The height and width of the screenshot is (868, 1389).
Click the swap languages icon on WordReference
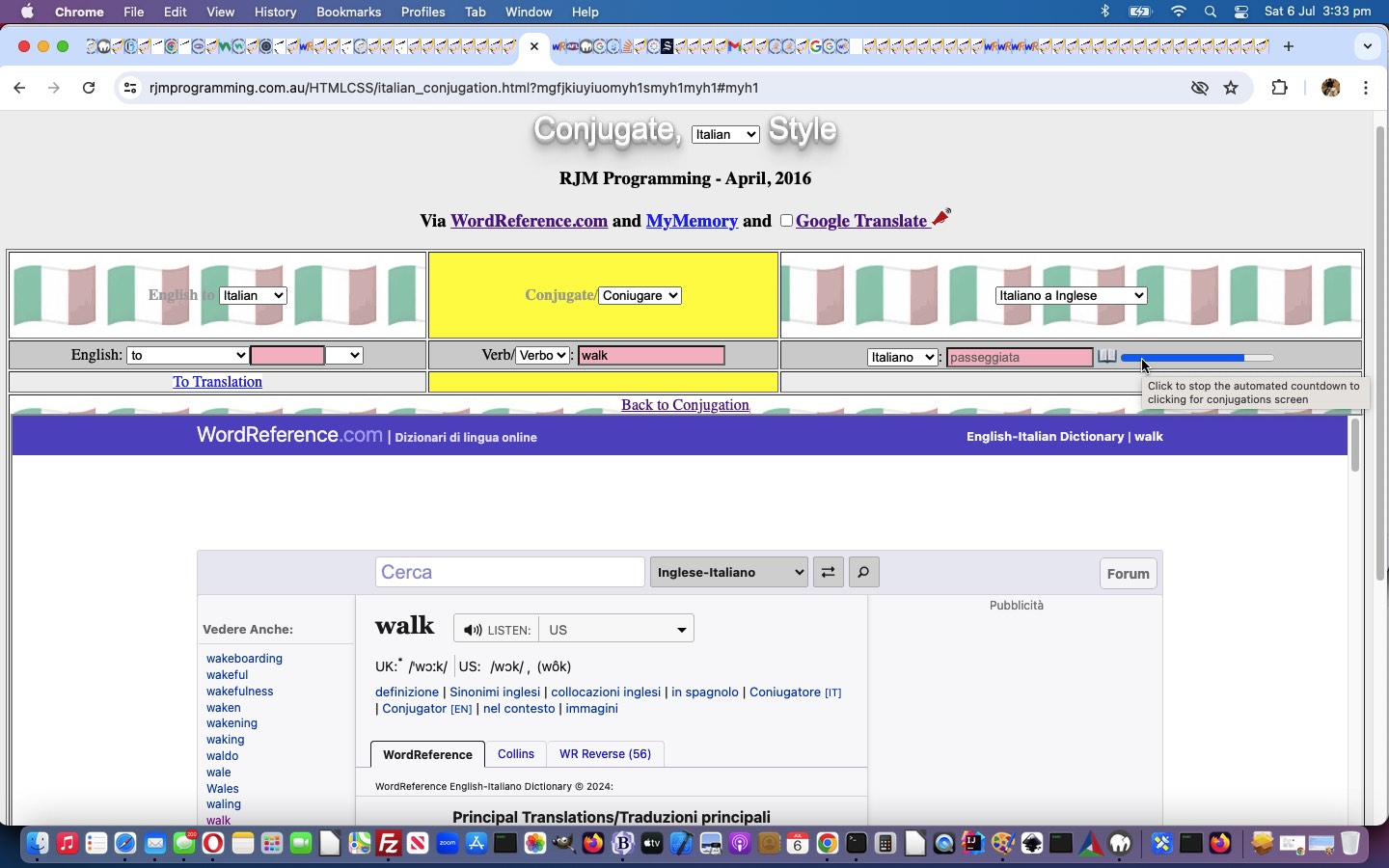(x=828, y=572)
